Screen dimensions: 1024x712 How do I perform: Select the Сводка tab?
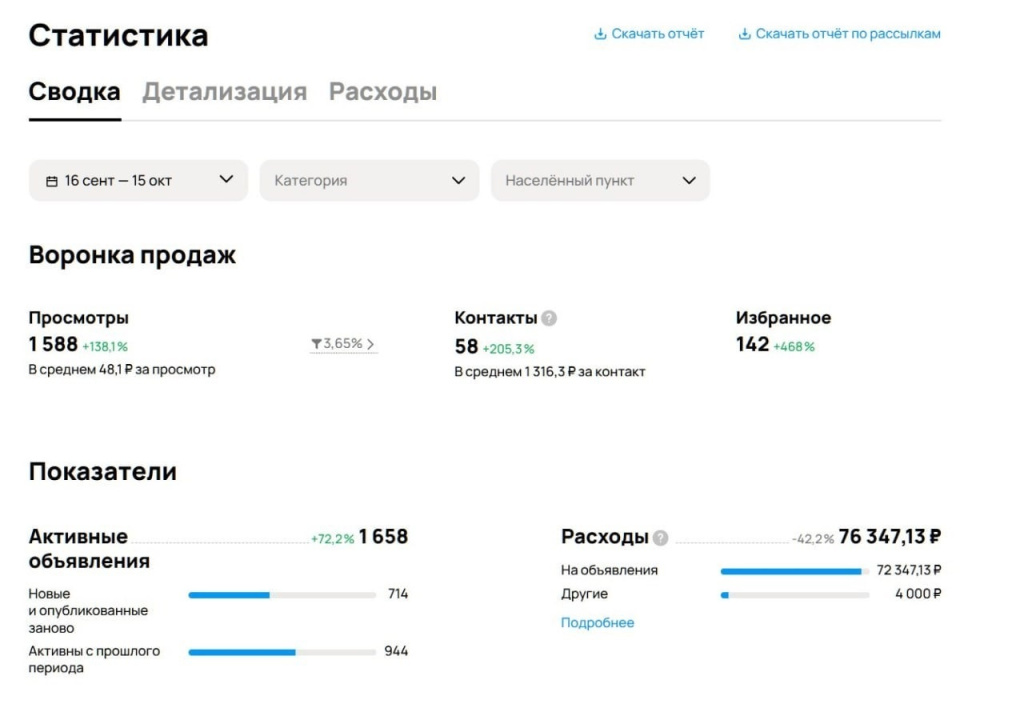pyautogui.click(x=74, y=91)
